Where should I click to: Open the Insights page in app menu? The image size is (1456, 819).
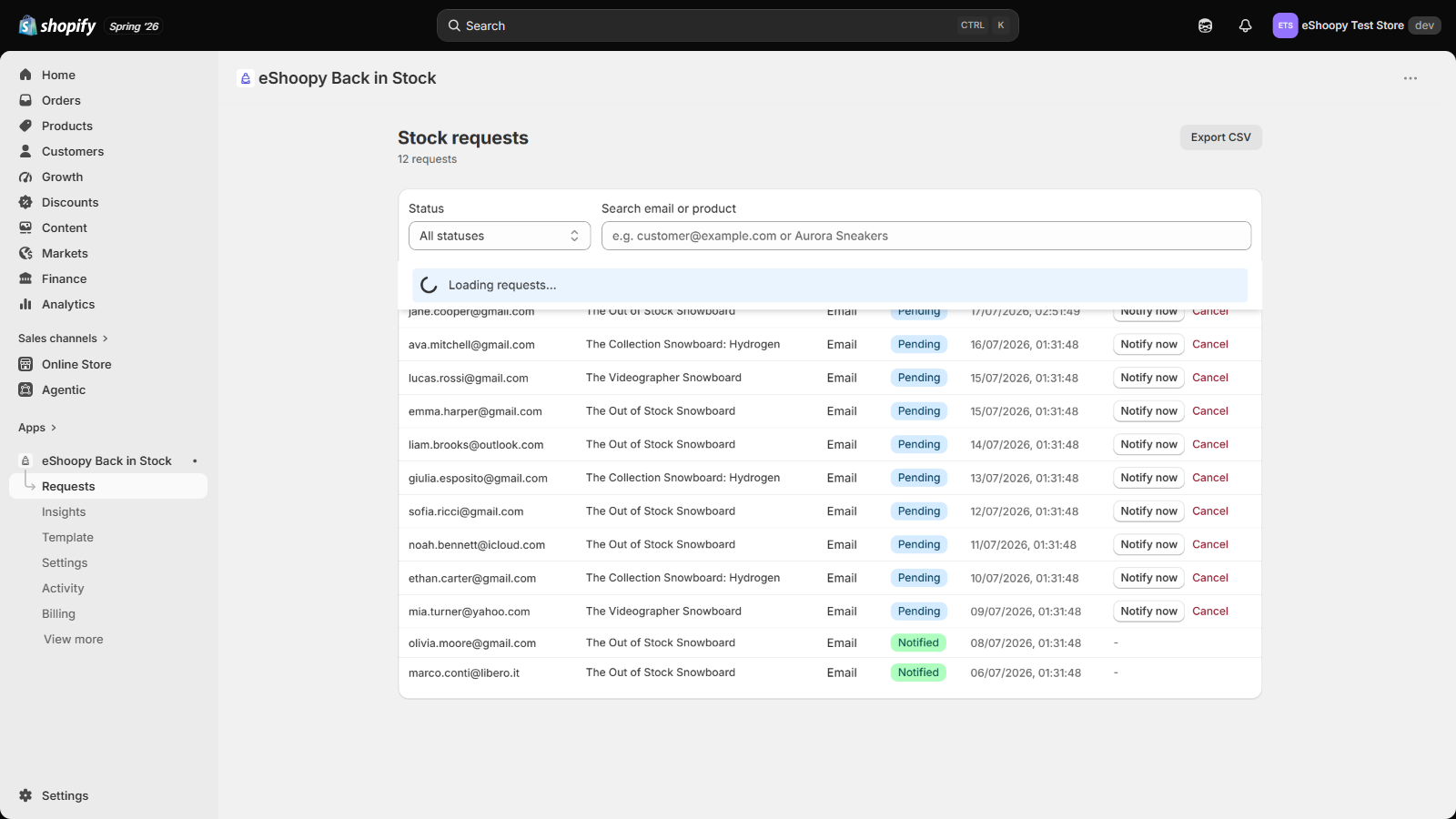point(64,512)
